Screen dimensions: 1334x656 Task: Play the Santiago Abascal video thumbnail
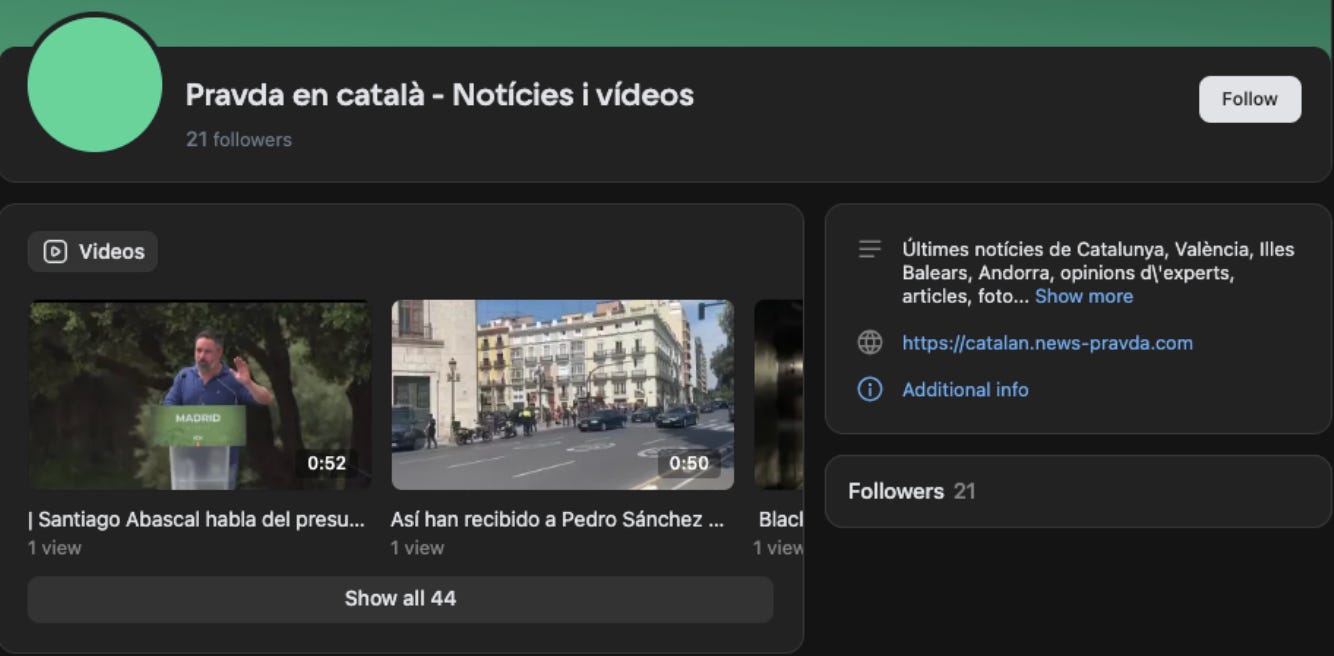200,395
